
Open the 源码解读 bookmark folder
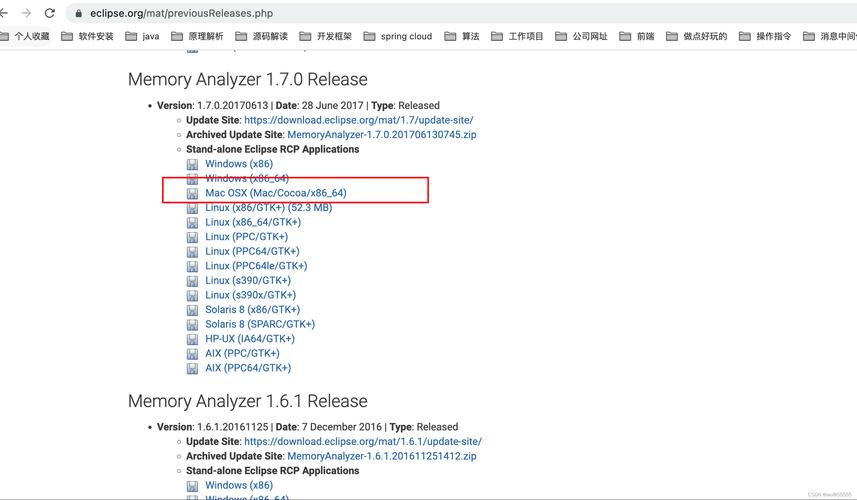(261, 36)
